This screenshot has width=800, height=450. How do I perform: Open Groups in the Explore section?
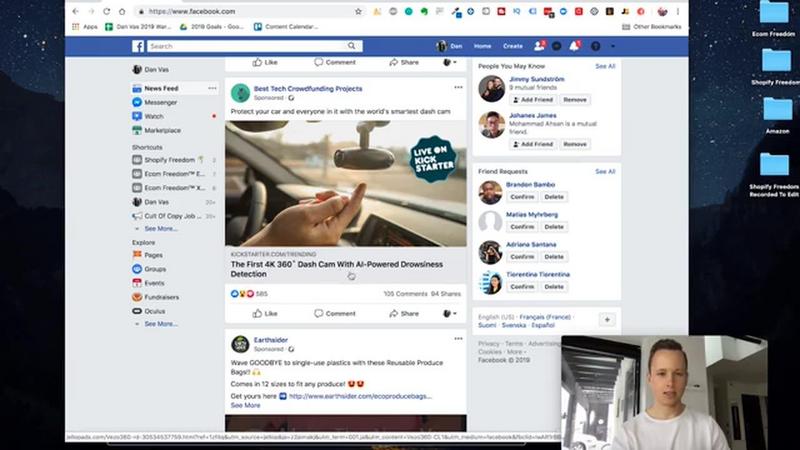(x=149, y=269)
